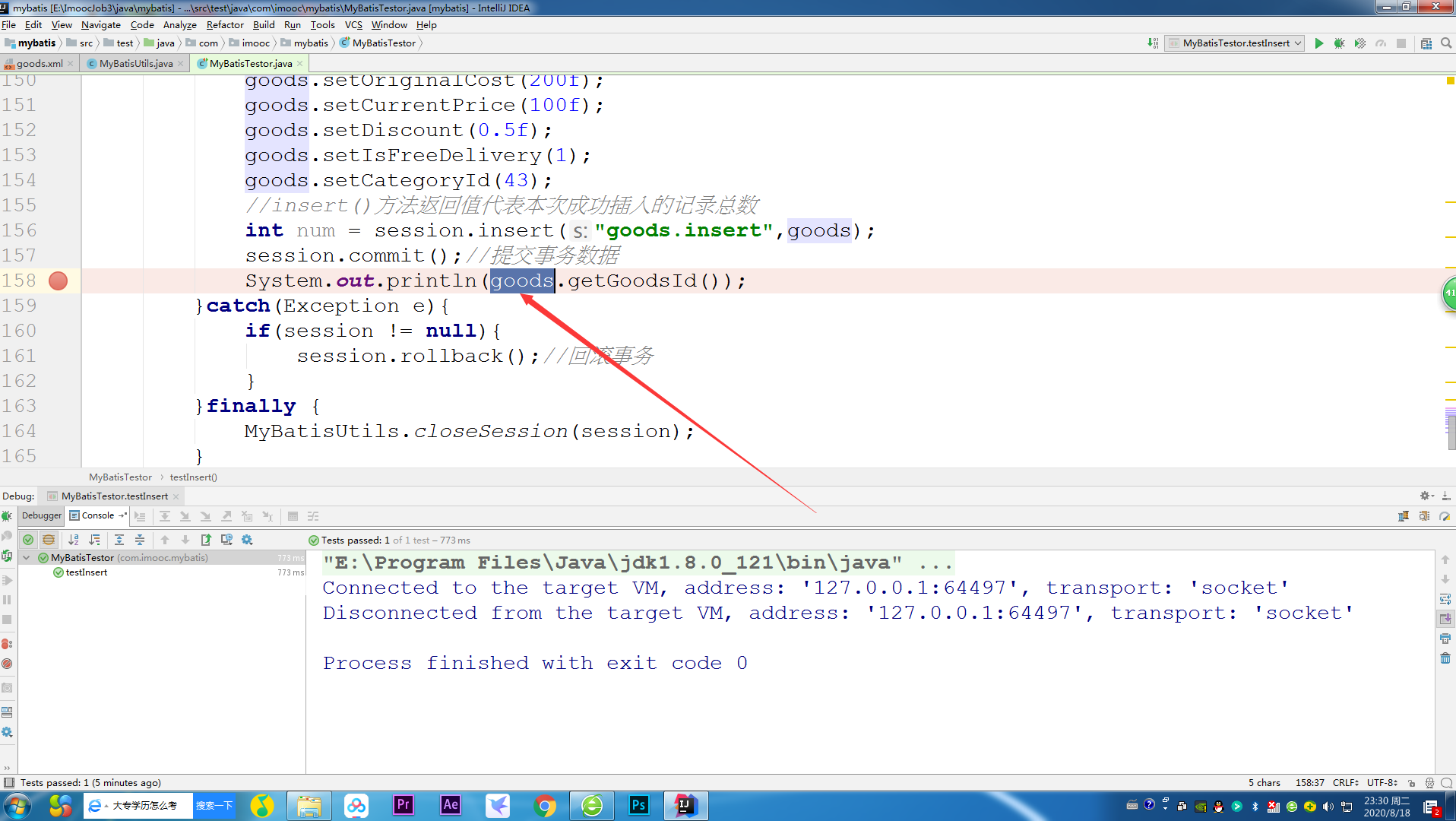Toggle soft-wrap in the console
Screen dimensions: 1456x821
coord(1445,599)
